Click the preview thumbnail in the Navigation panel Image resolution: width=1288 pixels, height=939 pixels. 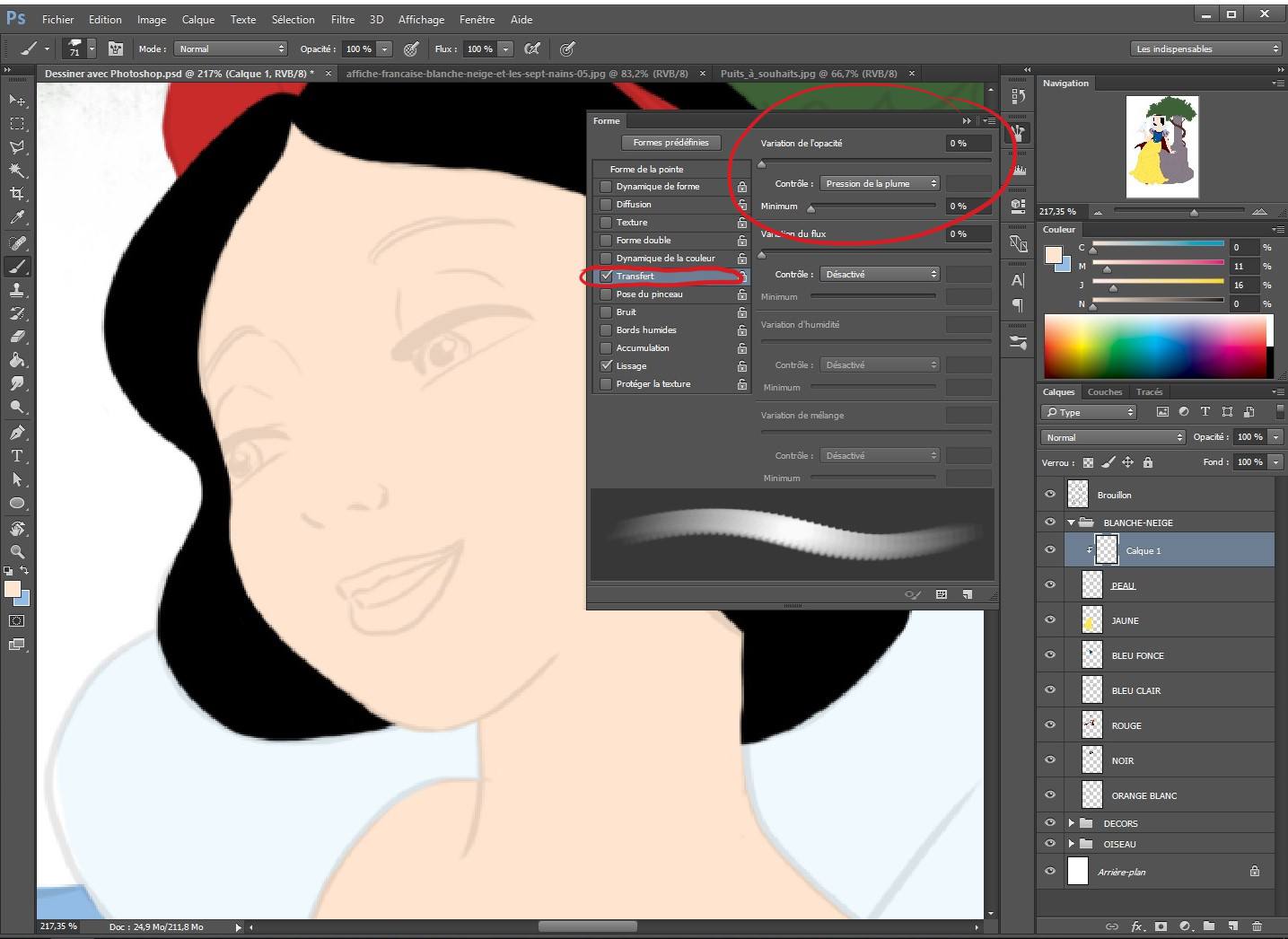pyautogui.click(x=1162, y=146)
